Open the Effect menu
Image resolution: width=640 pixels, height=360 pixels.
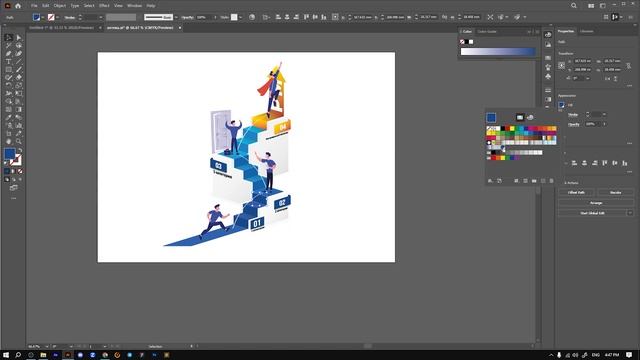(104, 6)
